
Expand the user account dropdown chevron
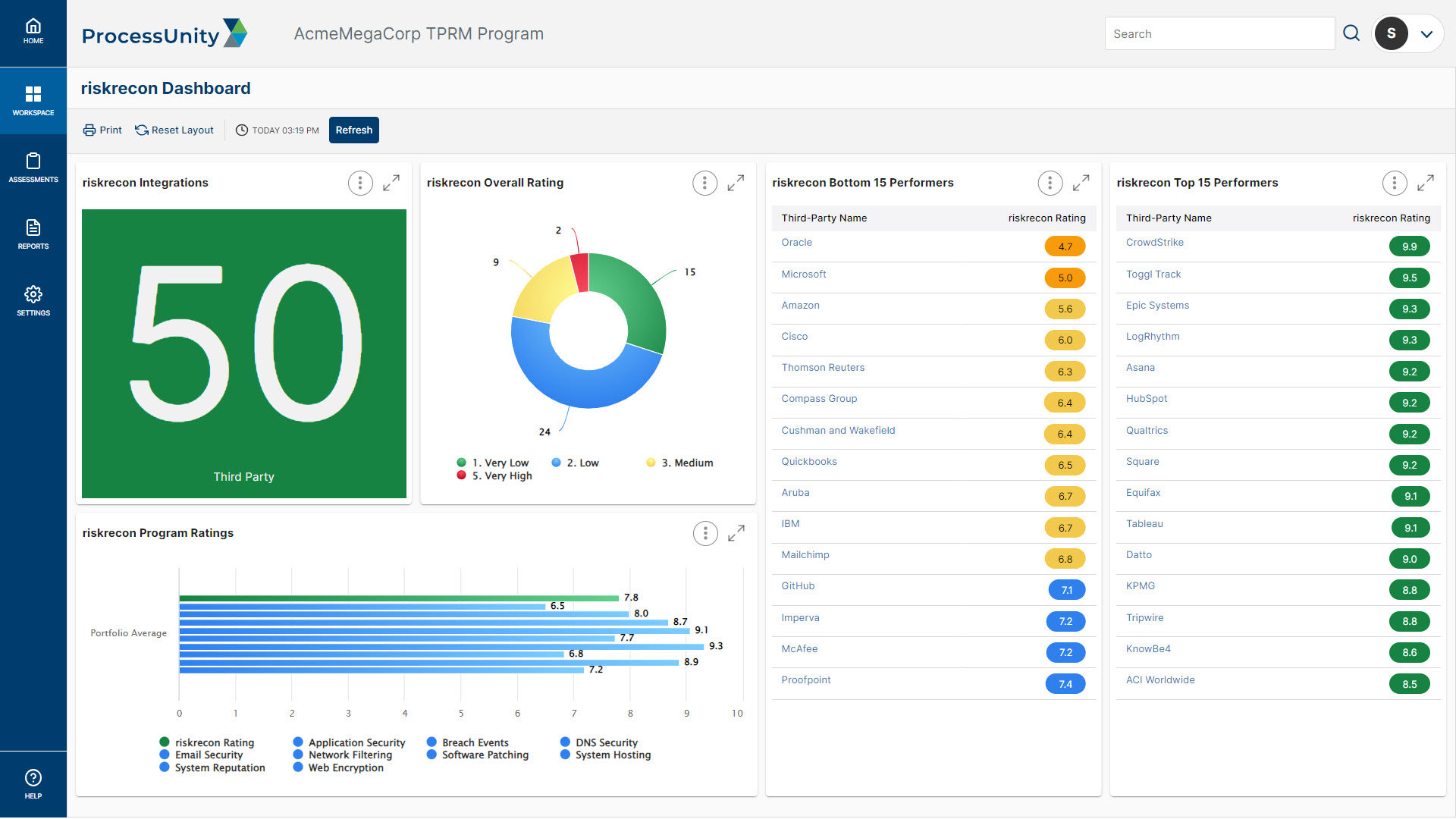pos(1426,34)
